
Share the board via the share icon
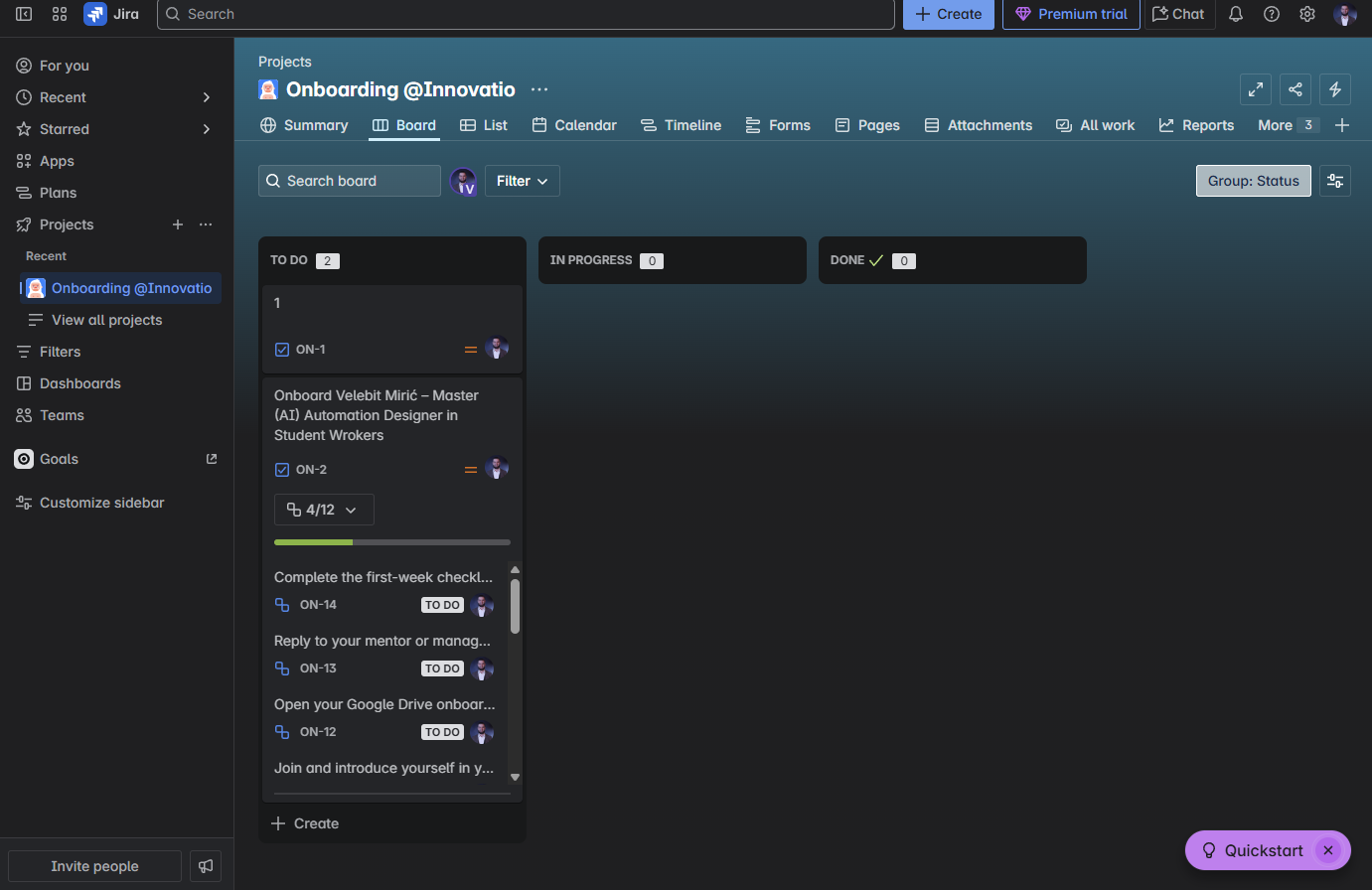pyautogui.click(x=1296, y=89)
